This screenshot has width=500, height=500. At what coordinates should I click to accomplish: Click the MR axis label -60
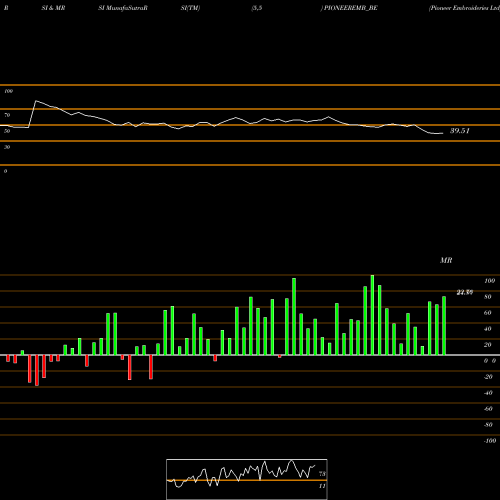point(488,409)
